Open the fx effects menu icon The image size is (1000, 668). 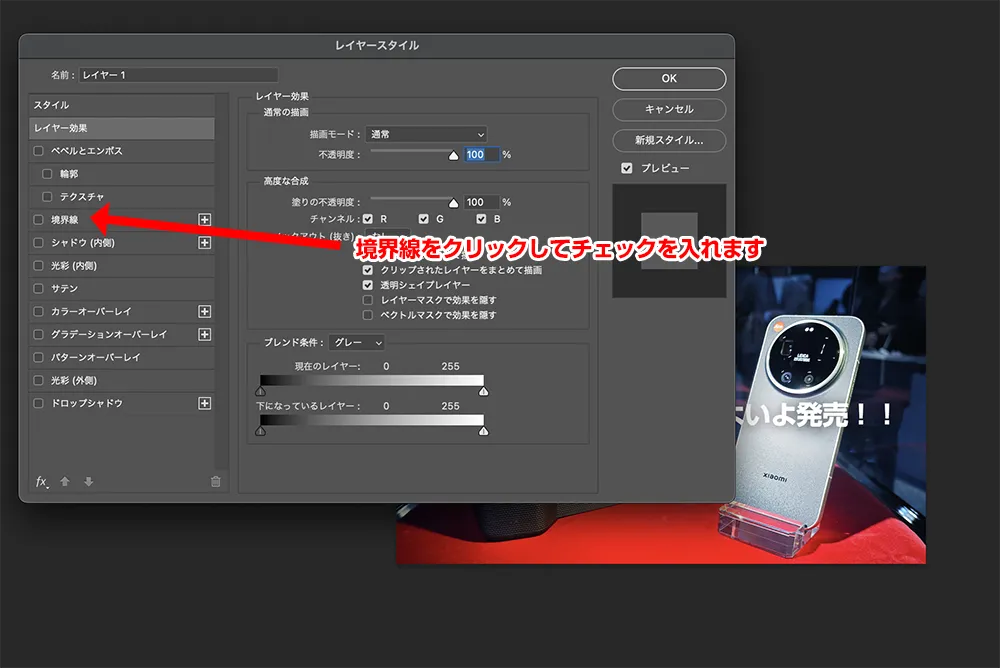[x=42, y=482]
